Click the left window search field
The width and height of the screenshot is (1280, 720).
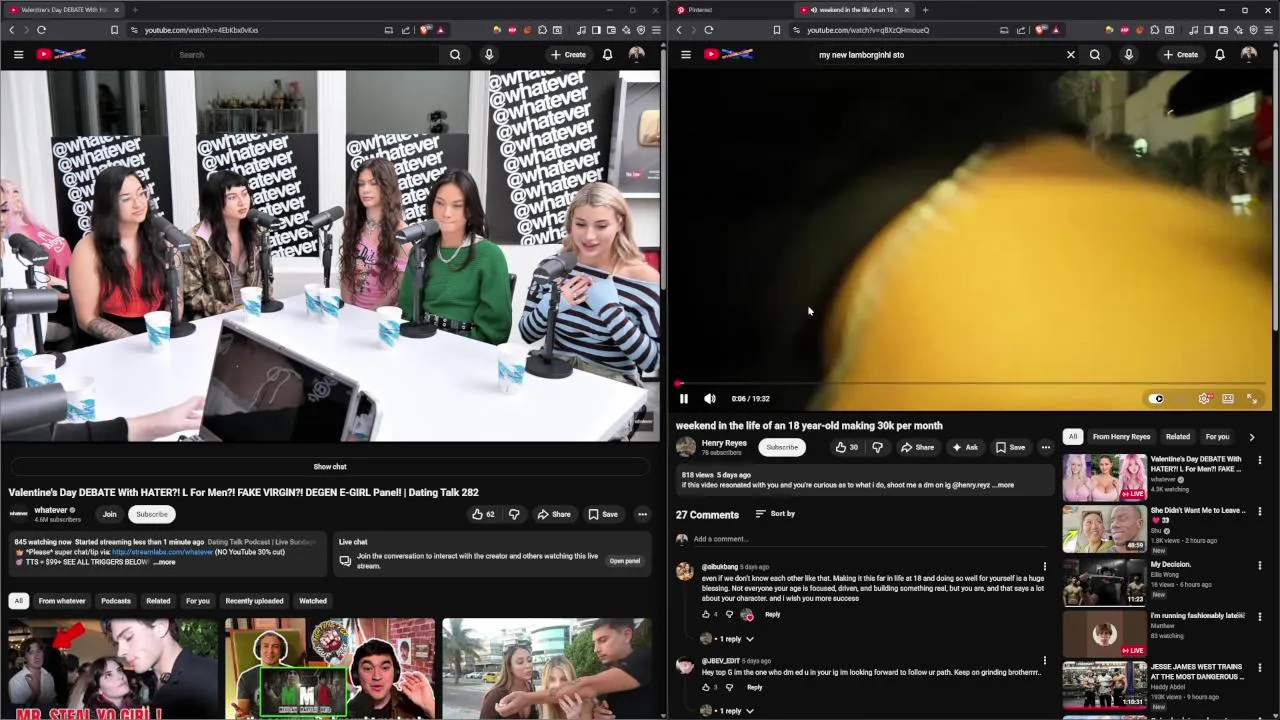click(x=307, y=54)
